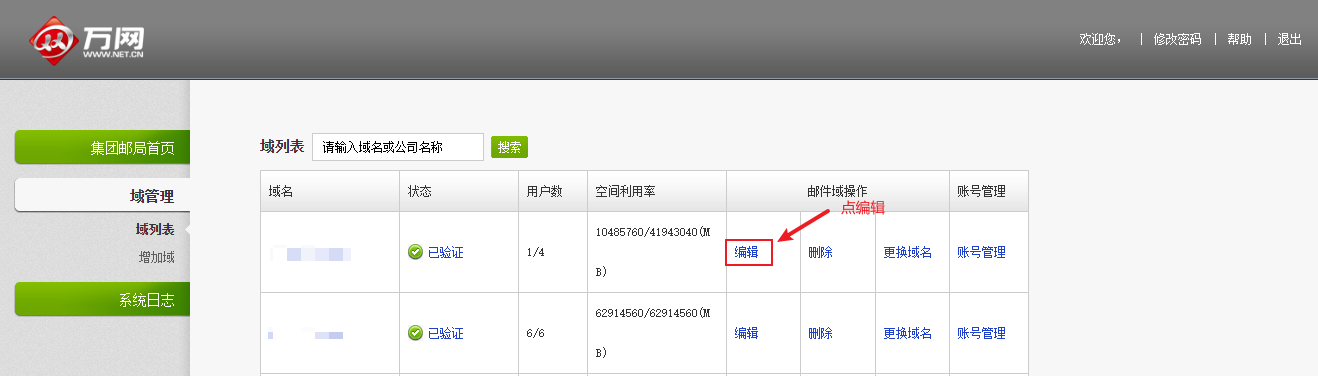Open 域列表 sidebar item
The height and width of the screenshot is (376, 1318).
pyautogui.click(x=155, y=230)
